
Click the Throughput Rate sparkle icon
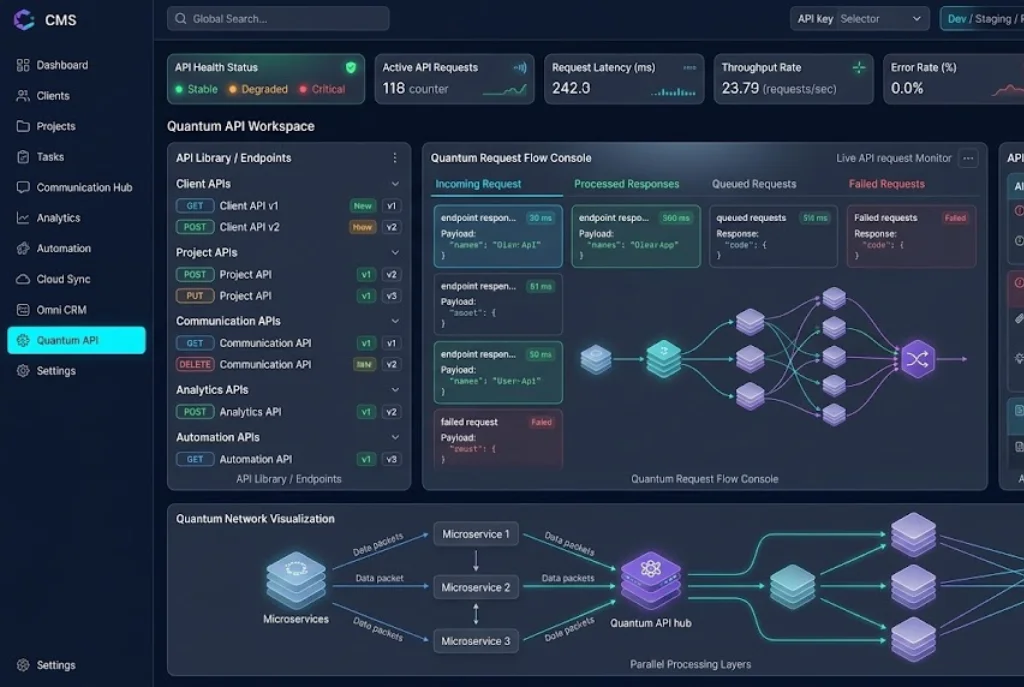click(x=859, y=67)
